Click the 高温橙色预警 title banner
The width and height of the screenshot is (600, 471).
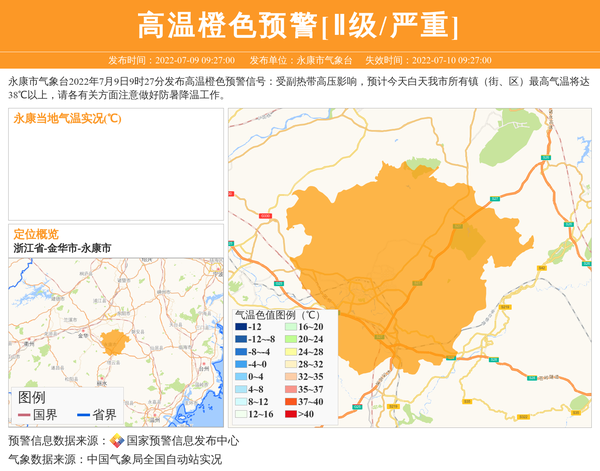click(299, 26)
